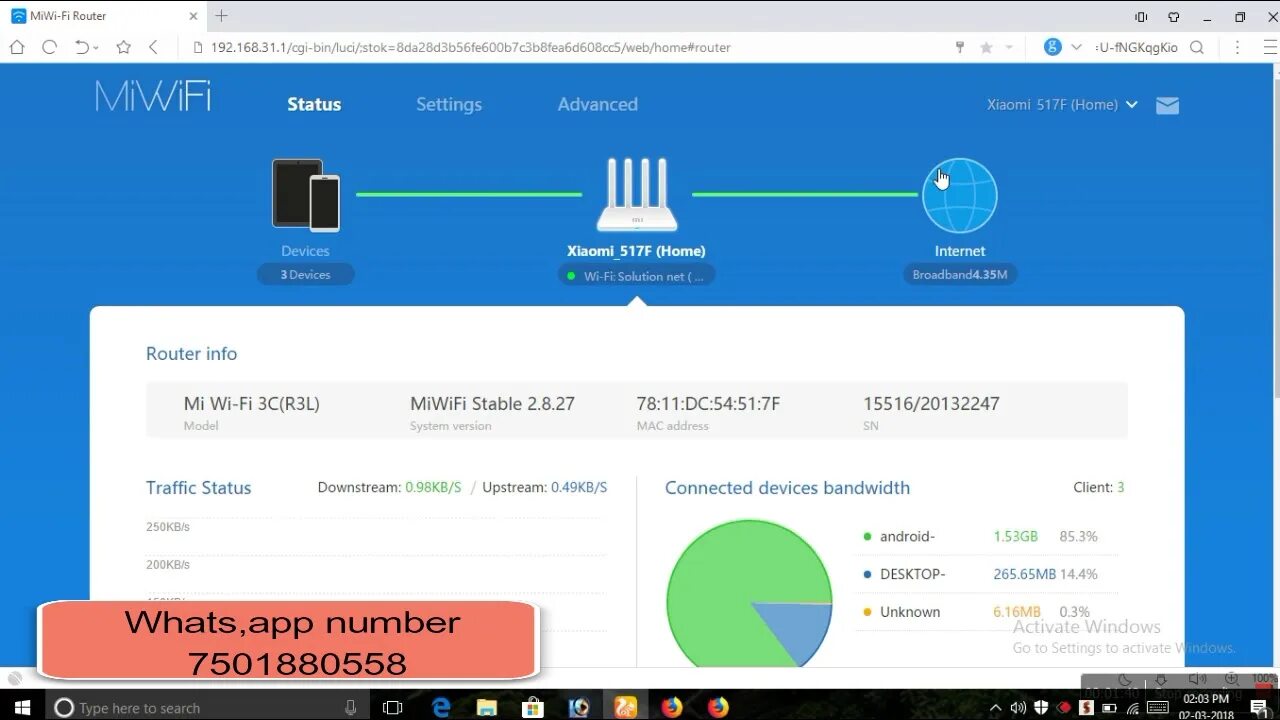The image size is (1280, 720).
Task: Click the Router info heading
Action: [x=191, y=354]
